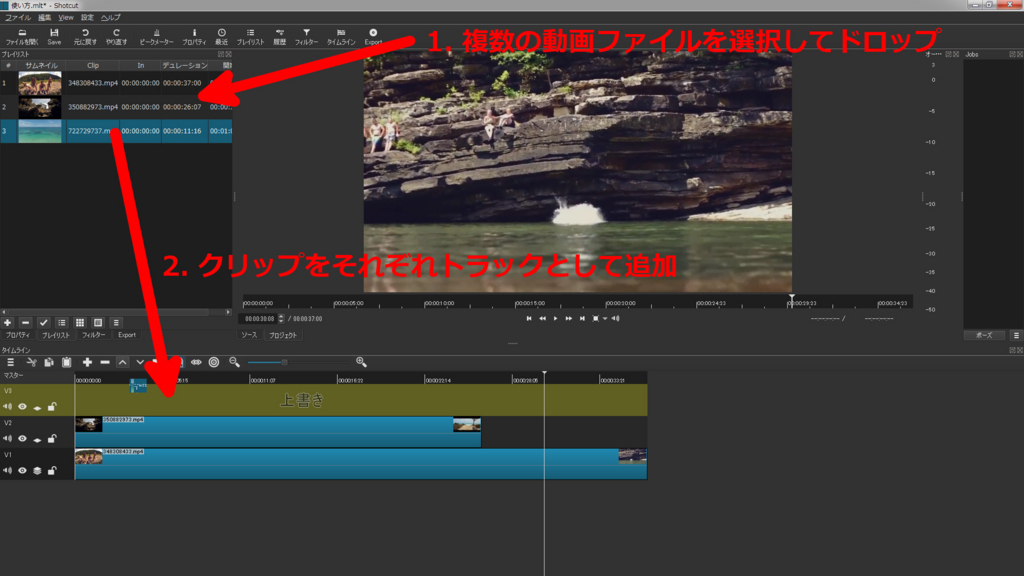Click current timecode field 00:00:30:08
1024x576 pixels.
point(260,319)
